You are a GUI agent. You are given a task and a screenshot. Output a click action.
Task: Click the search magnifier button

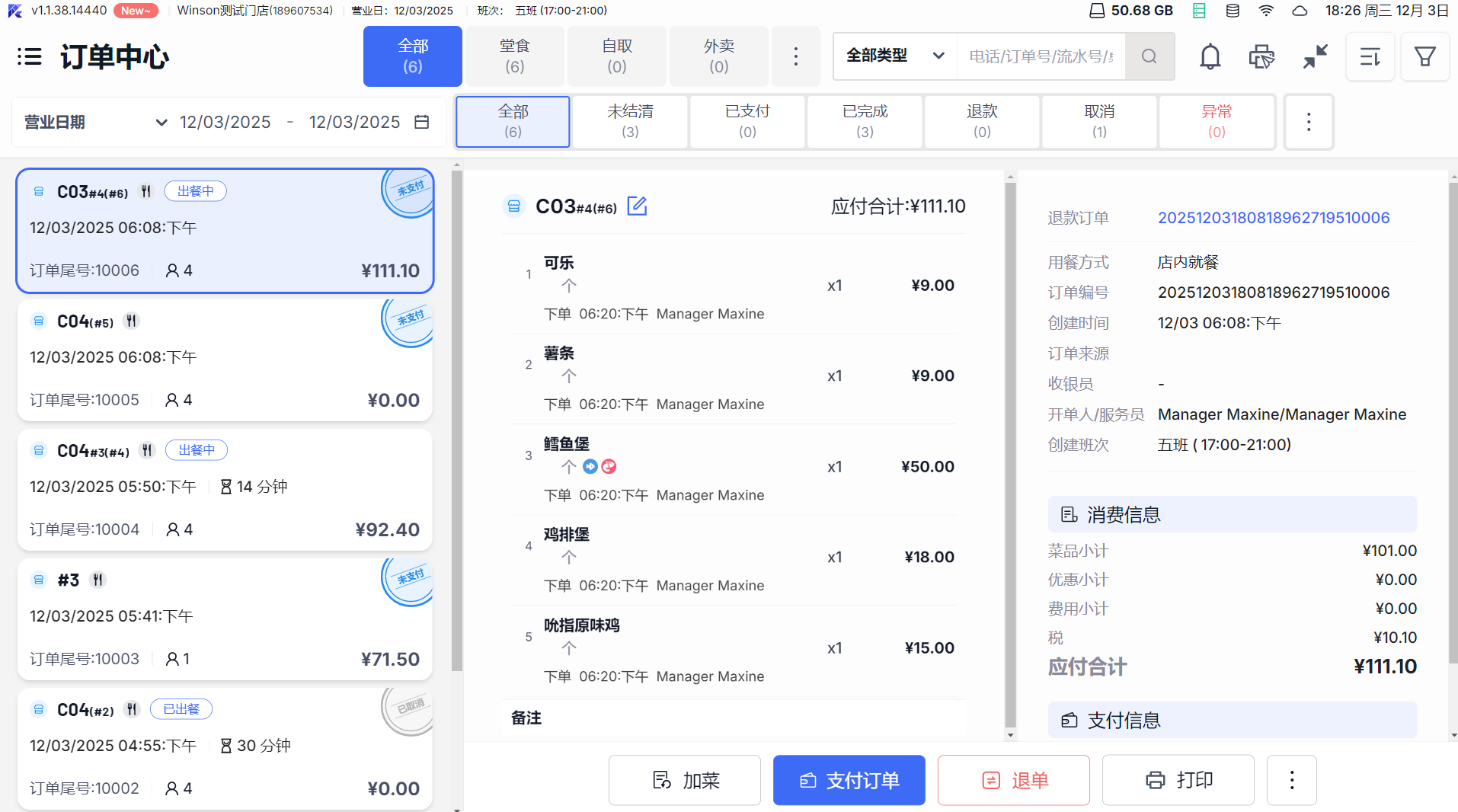point(1149,56)
